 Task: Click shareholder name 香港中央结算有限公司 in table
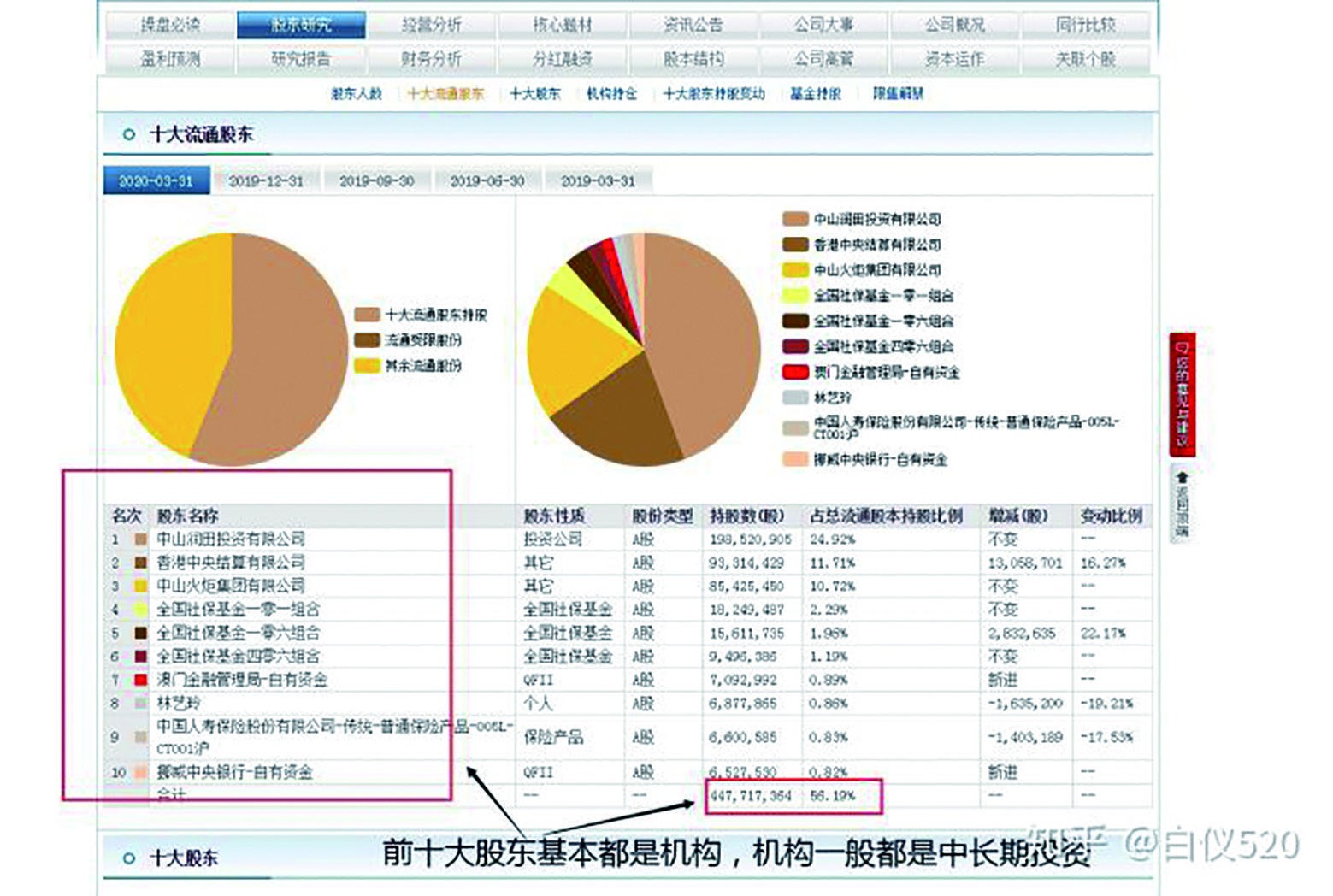[231, 563]
